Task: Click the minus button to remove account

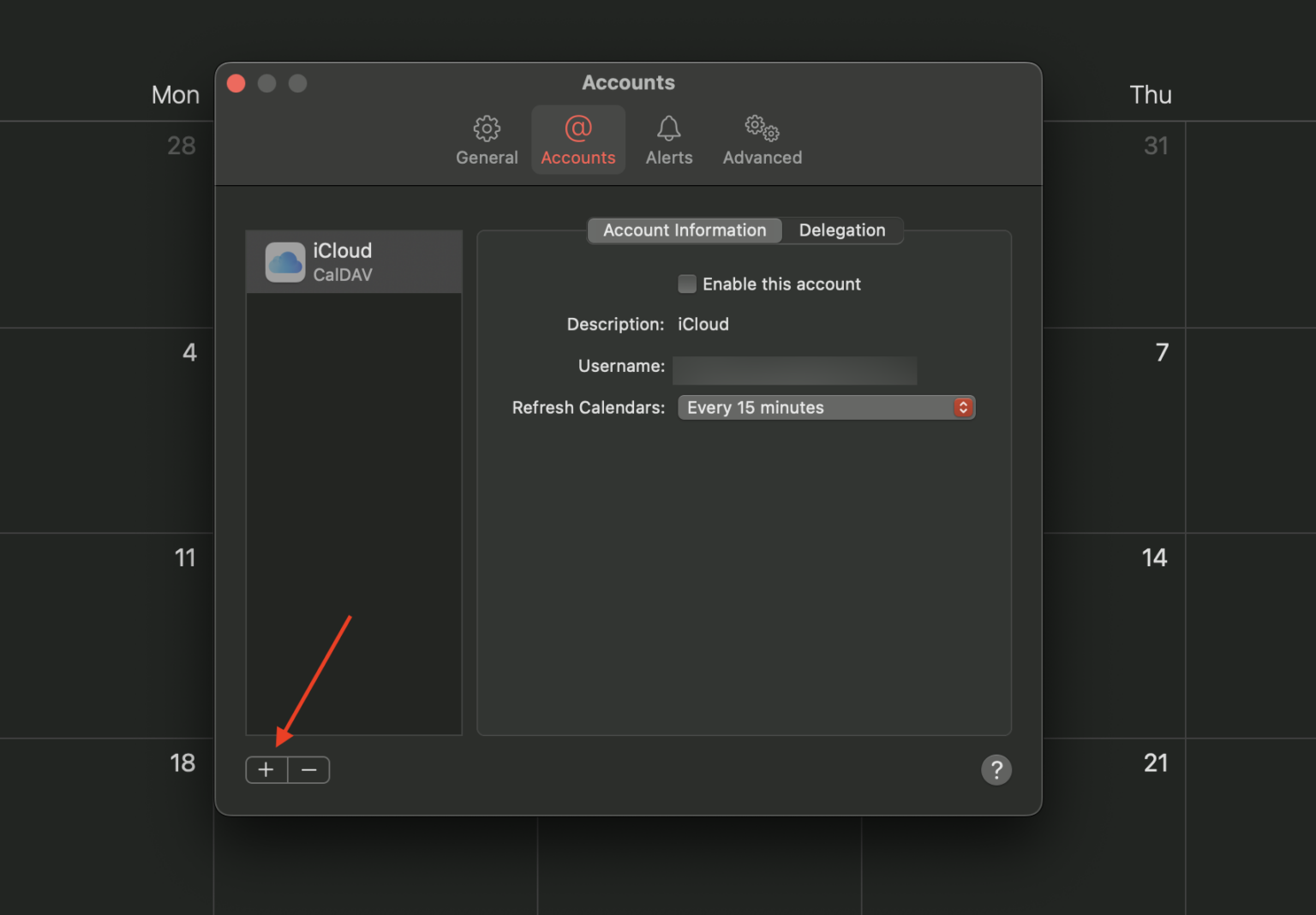Action: pyautogui.click(x=309, y=770)
